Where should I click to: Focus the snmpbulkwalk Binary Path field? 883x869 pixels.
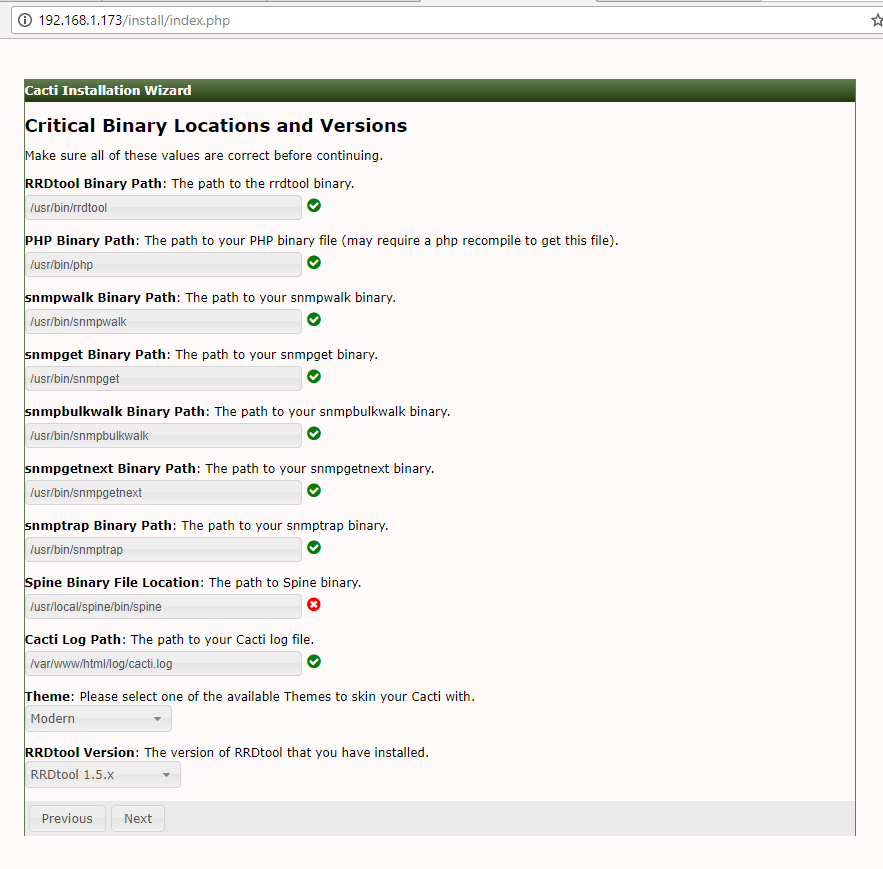coord(163,435)
